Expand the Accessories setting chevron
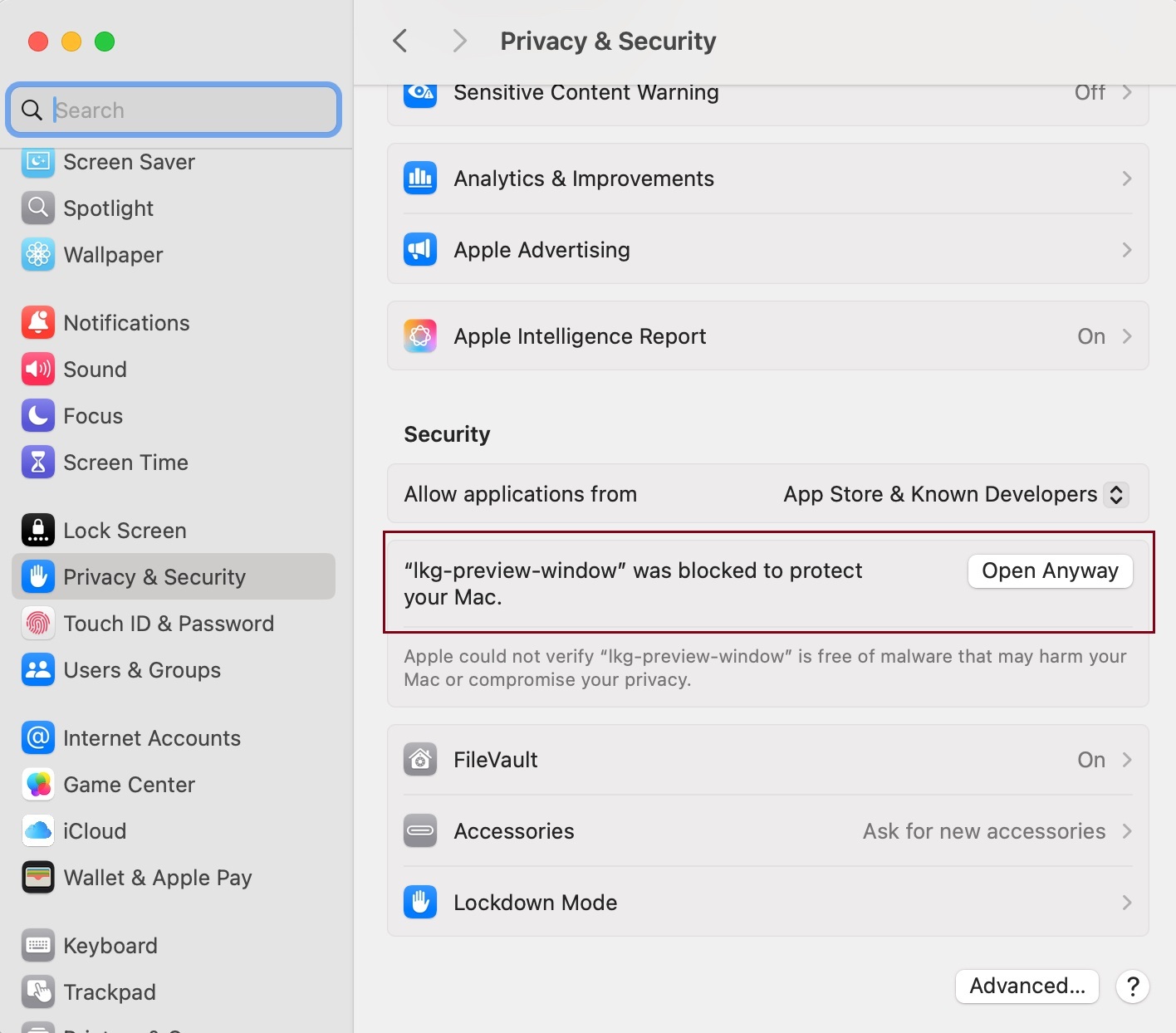Screen dimensions: 1176x1033 (1127, 831)
